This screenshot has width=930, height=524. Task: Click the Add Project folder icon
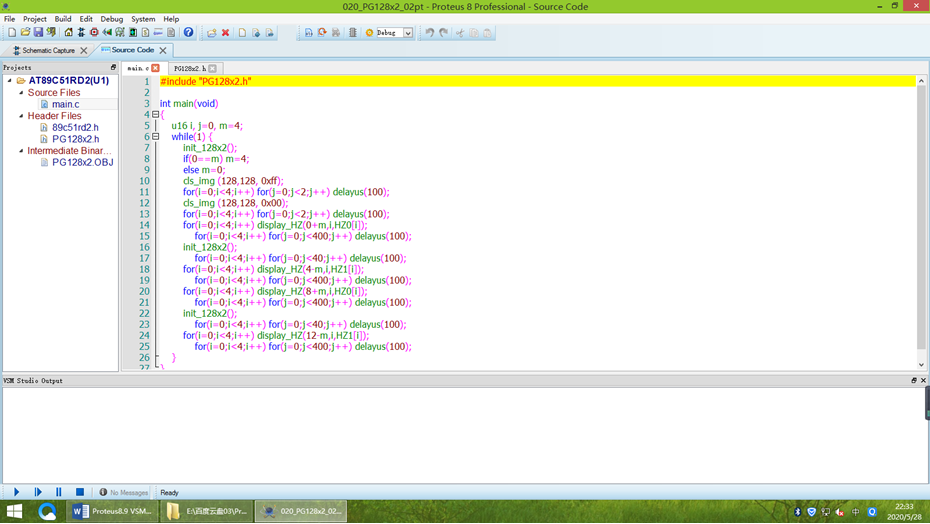click(x=212, y=33)
